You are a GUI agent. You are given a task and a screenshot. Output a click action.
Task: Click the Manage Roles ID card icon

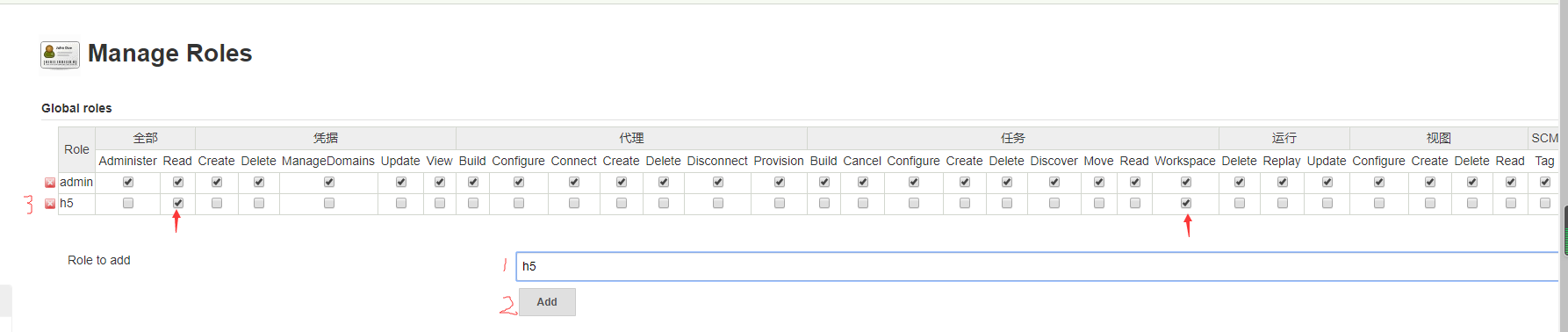(60, 54)
